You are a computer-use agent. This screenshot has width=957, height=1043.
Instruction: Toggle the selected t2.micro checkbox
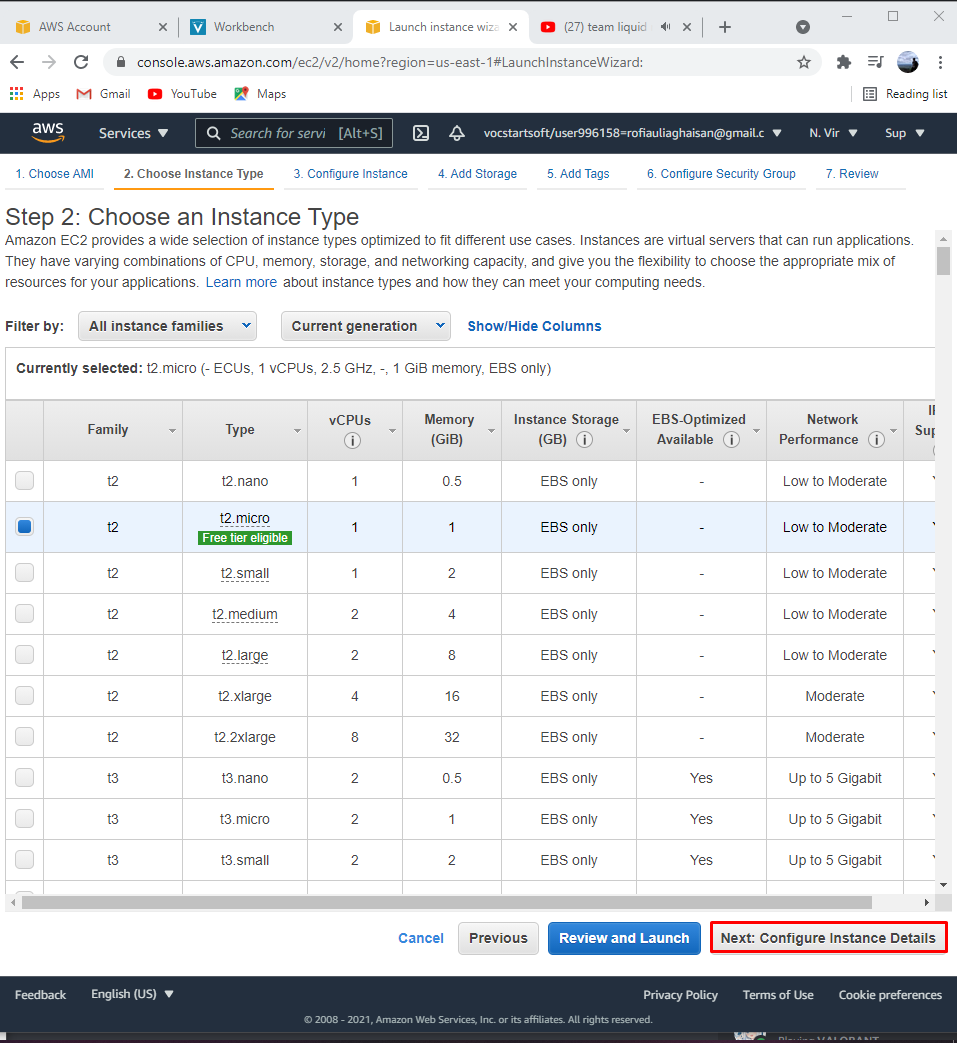point(25,527)
